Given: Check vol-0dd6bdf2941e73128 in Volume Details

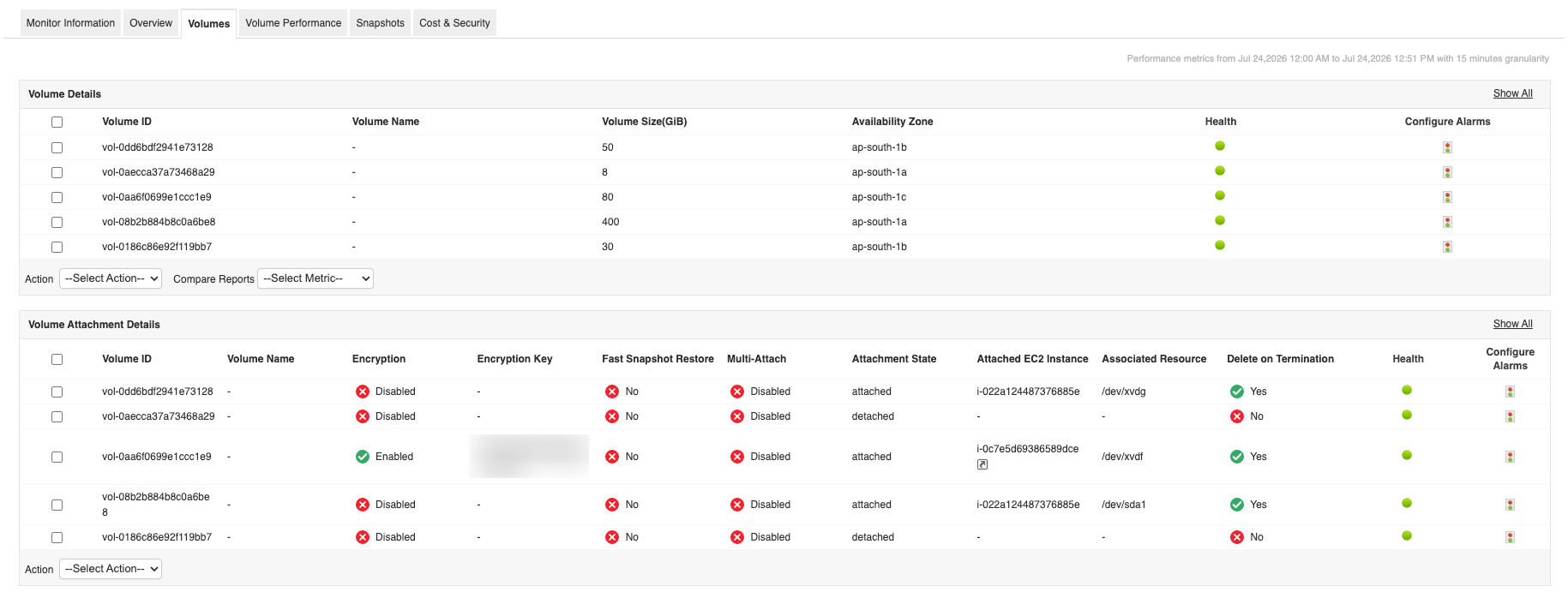Looking at the screenshot, I should [57, 147].
